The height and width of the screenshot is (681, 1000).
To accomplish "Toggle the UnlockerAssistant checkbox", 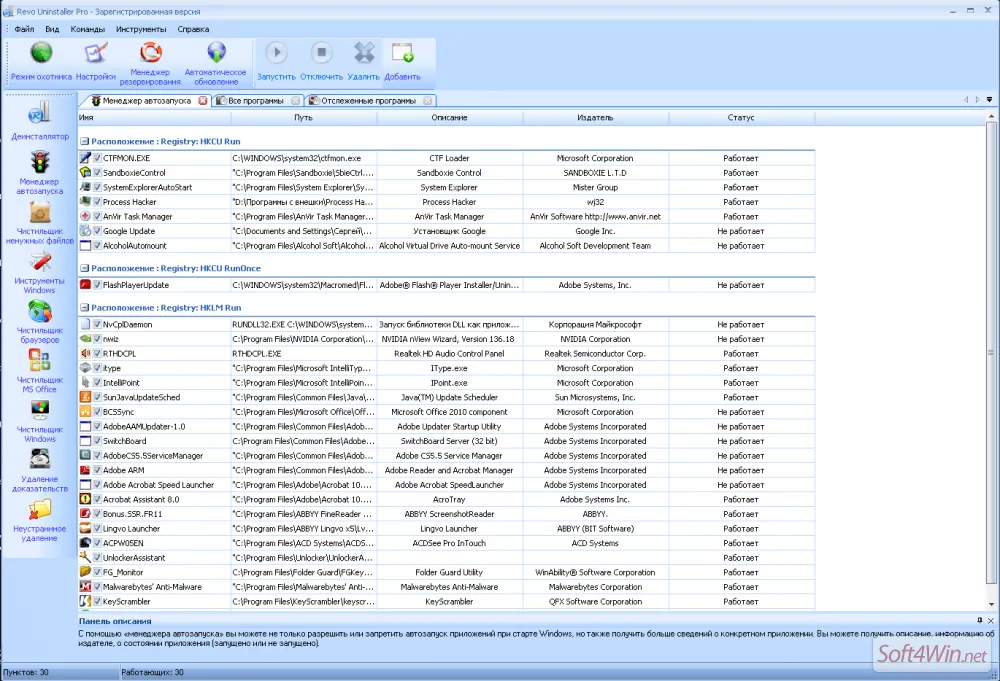I will 97,557.
